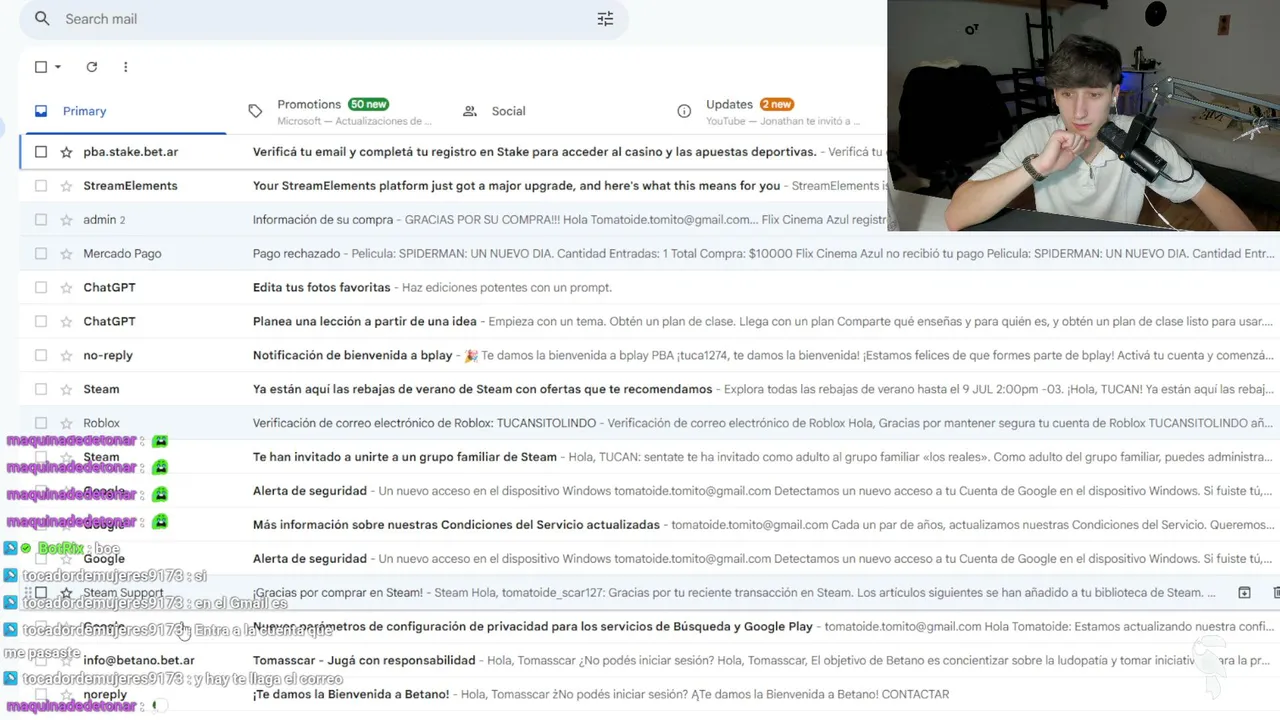Check the Roblox email checkbox
1280x720 pixels.
coord(41,424)
